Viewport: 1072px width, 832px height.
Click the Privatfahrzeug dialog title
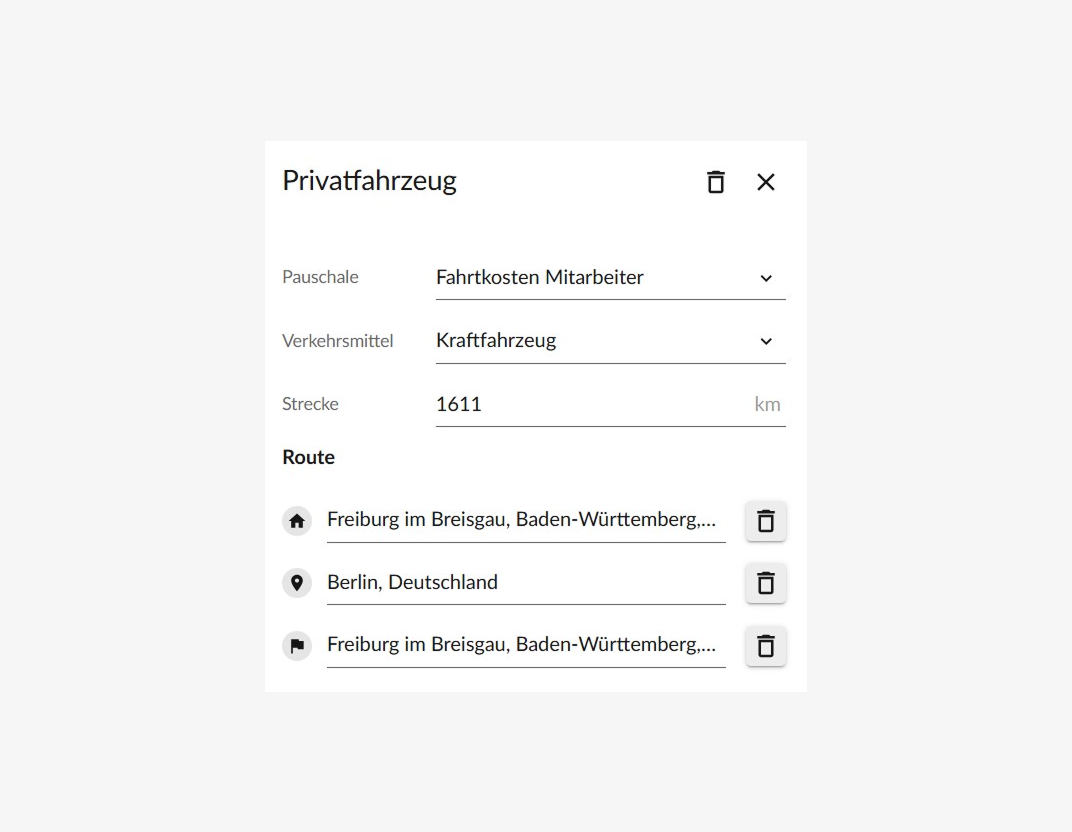pyautogui.click(x=370, y=181)
